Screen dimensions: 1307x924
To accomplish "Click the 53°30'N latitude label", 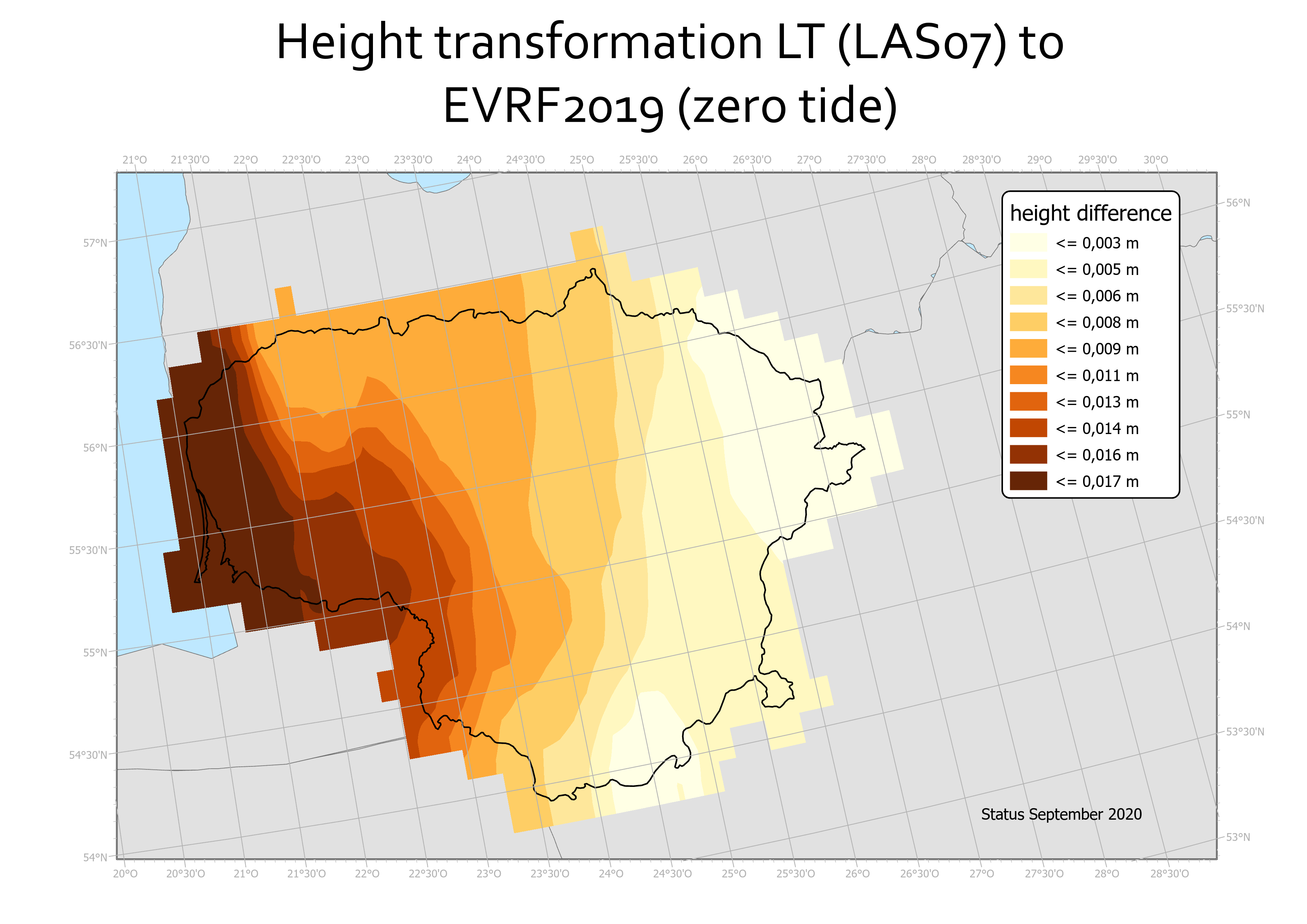I will [x=1245, y=732].
